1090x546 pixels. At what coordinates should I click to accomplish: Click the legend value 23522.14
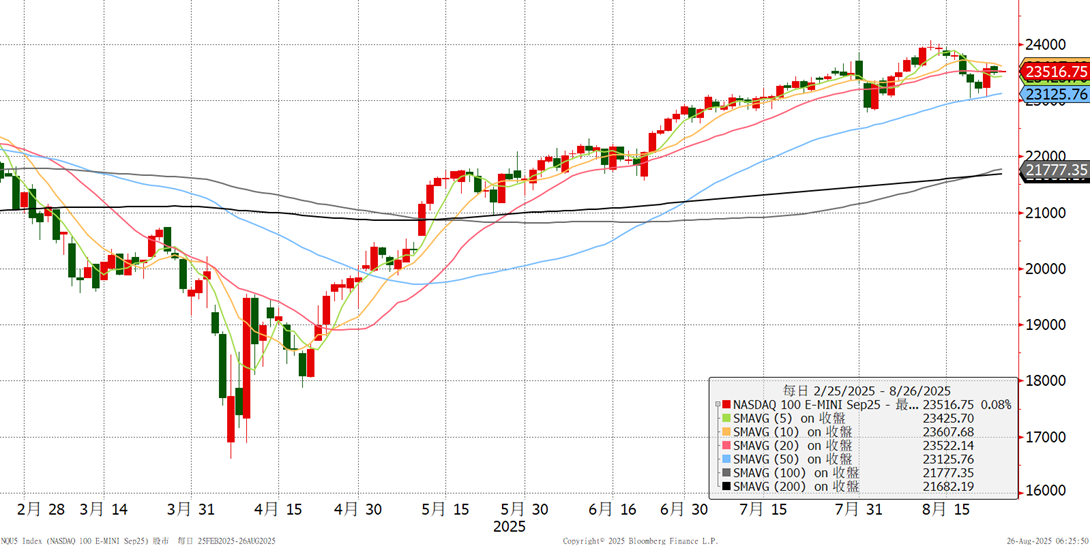tap(948, 446)
